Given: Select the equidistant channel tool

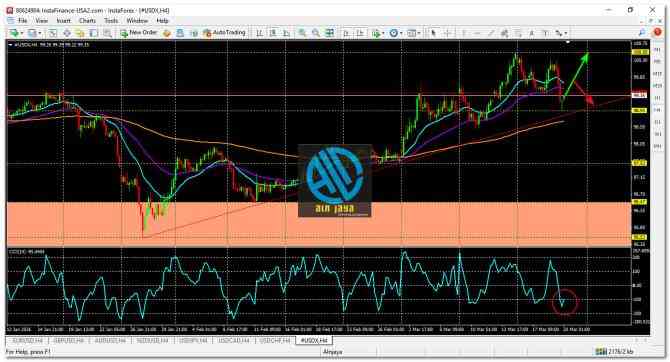Looking at the screenshot, I should 505,33.
